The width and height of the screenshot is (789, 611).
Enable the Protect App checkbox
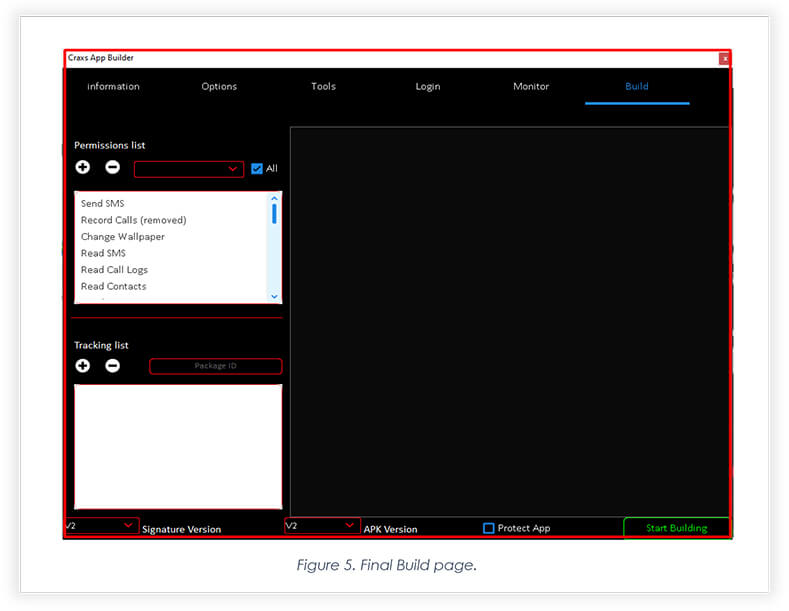[x=488, y=528]
